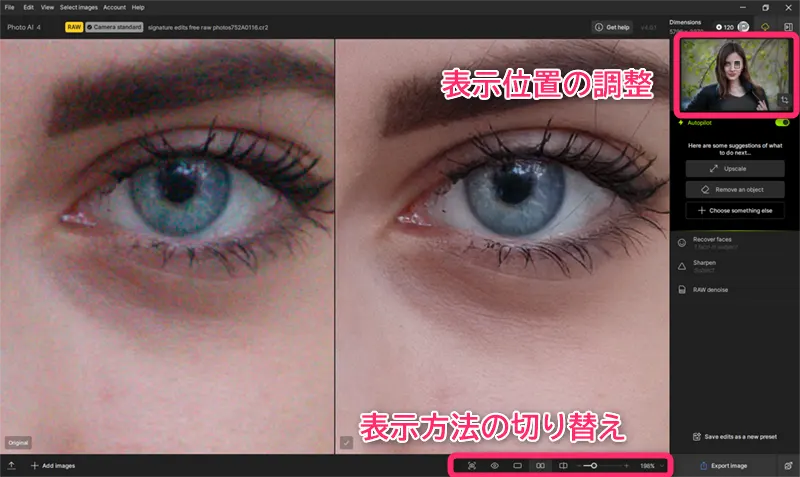
Task: Click Save edits as a new preset
Action: 735,437
